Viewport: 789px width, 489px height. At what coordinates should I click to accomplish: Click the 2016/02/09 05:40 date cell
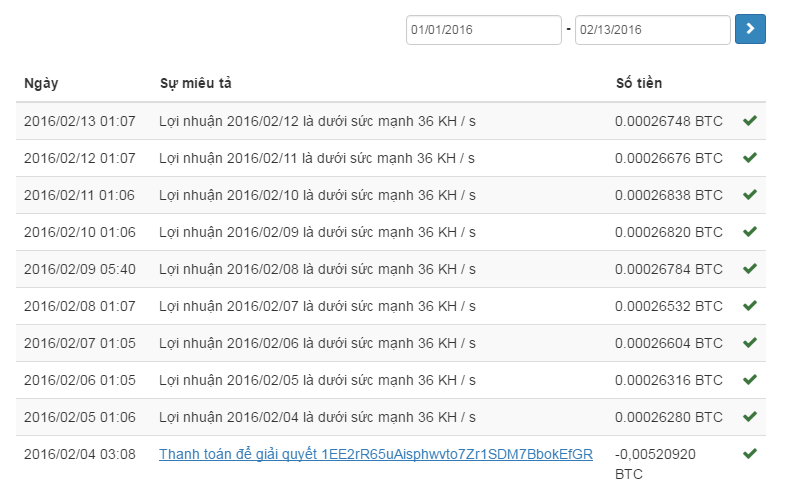click(x=79, y=269)
